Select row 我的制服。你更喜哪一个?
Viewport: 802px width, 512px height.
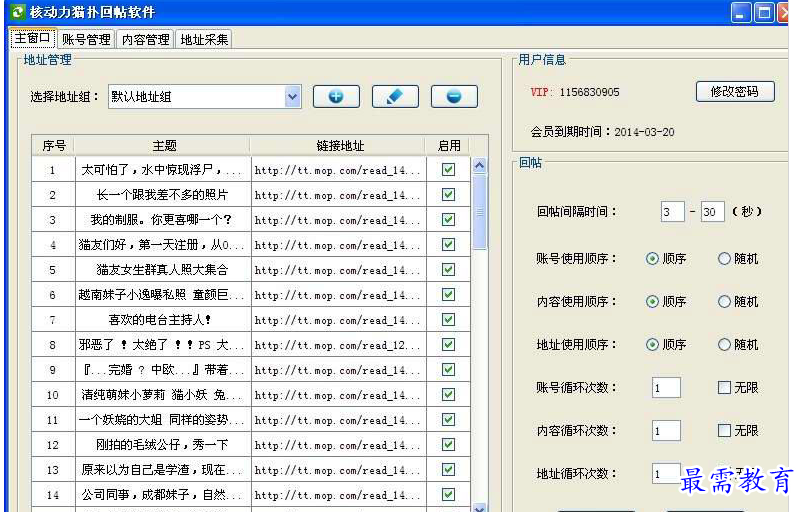tap(251, 220)
